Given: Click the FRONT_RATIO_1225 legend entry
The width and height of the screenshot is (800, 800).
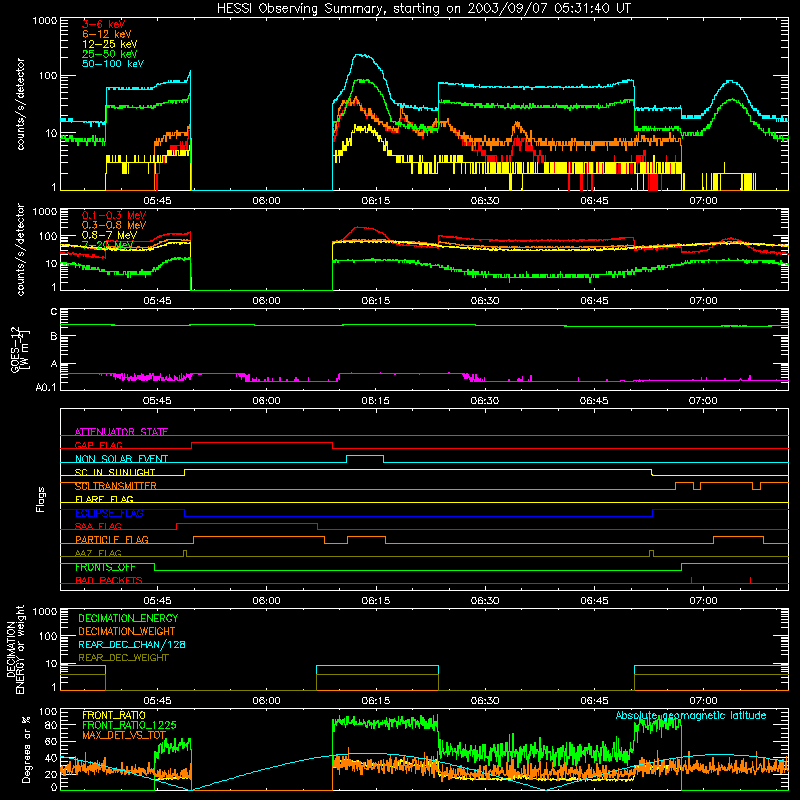Looking at the screenshot, I should point(129,725).
